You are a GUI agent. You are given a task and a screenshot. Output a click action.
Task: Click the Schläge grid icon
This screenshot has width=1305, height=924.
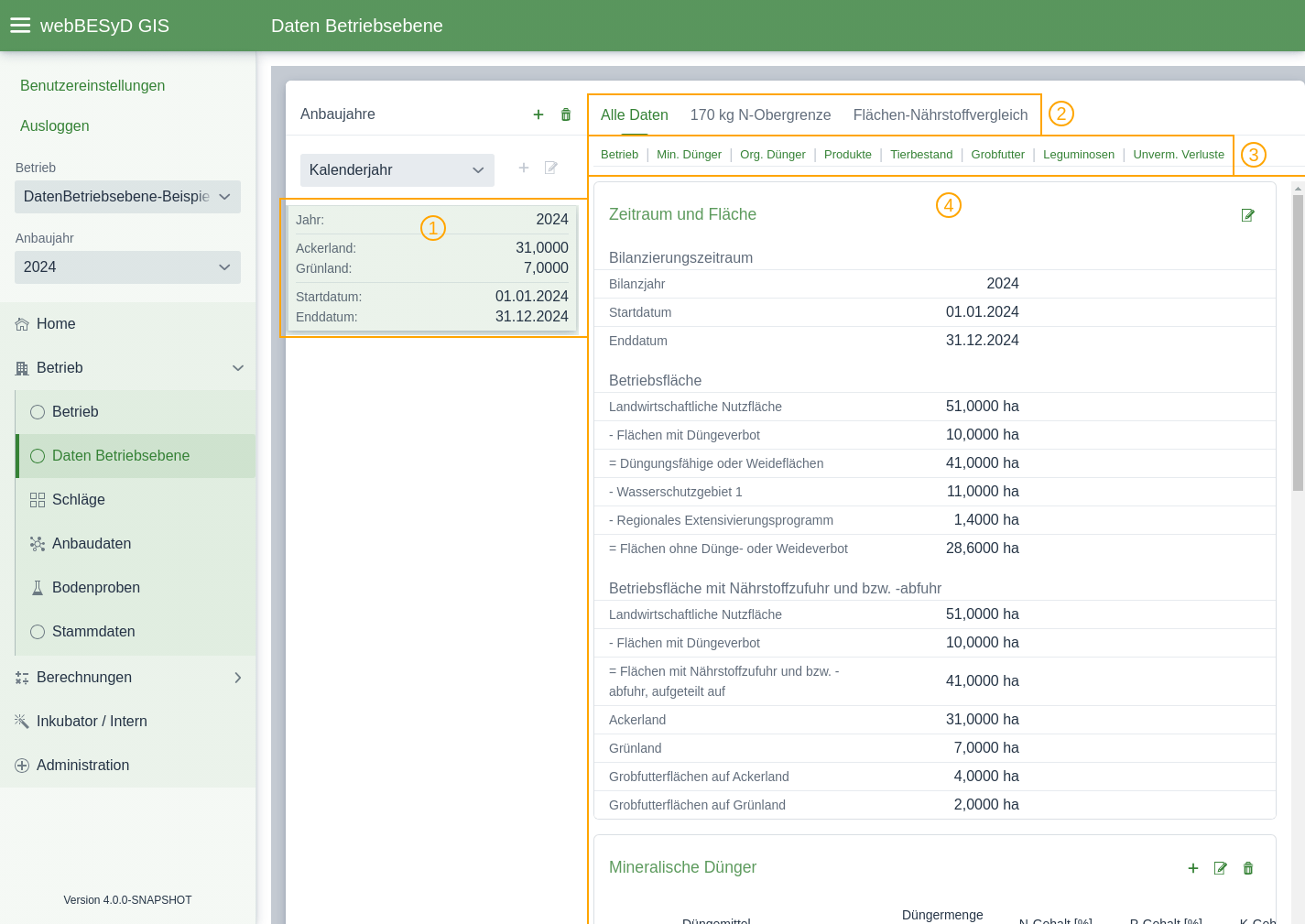(x=38, y=500)
